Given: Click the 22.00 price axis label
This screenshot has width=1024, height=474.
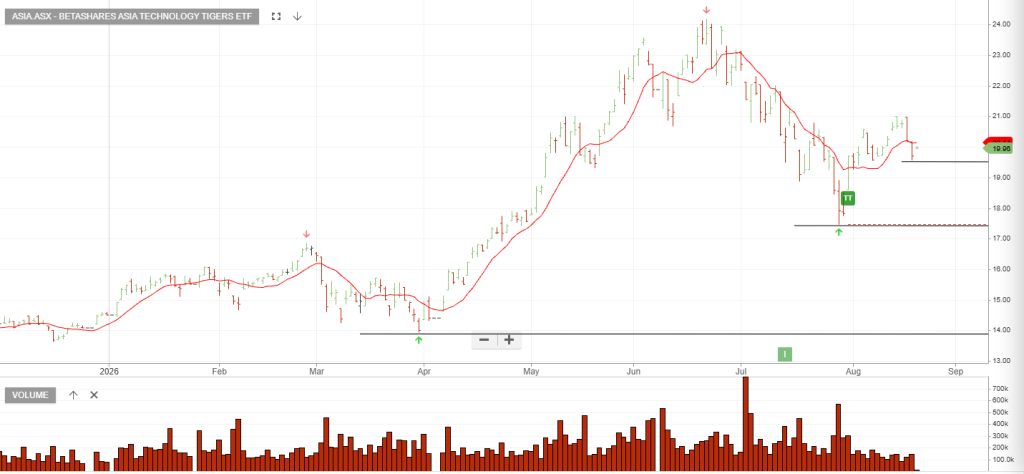Looking at the screenshot, I should (1002, 86).
